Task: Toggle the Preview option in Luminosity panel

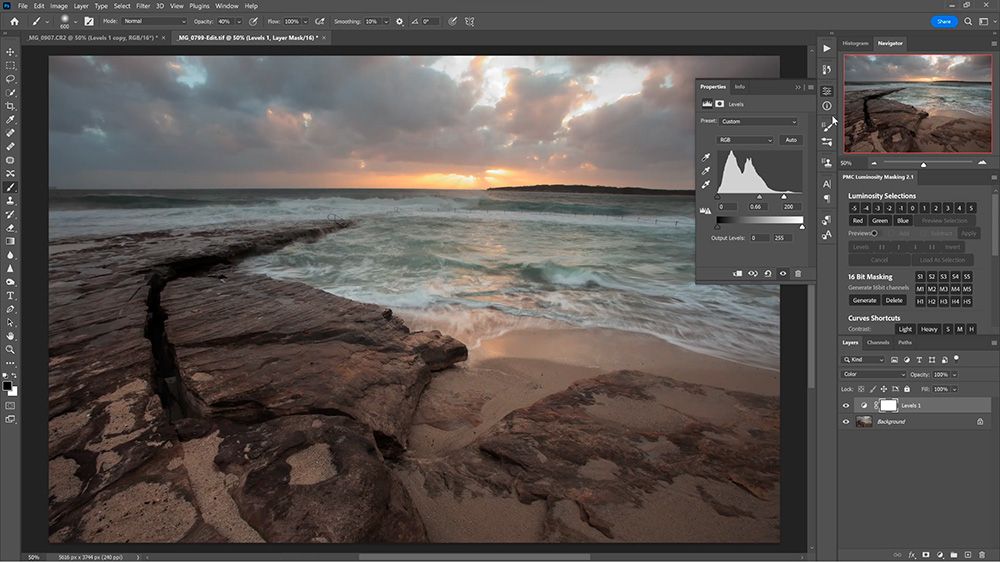Action: tap(874, 233)
